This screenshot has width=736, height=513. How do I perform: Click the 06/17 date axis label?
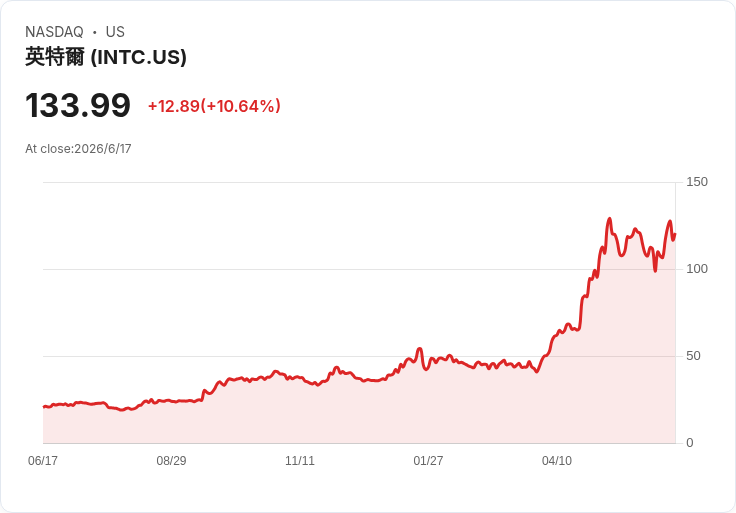tap(43, 461)
